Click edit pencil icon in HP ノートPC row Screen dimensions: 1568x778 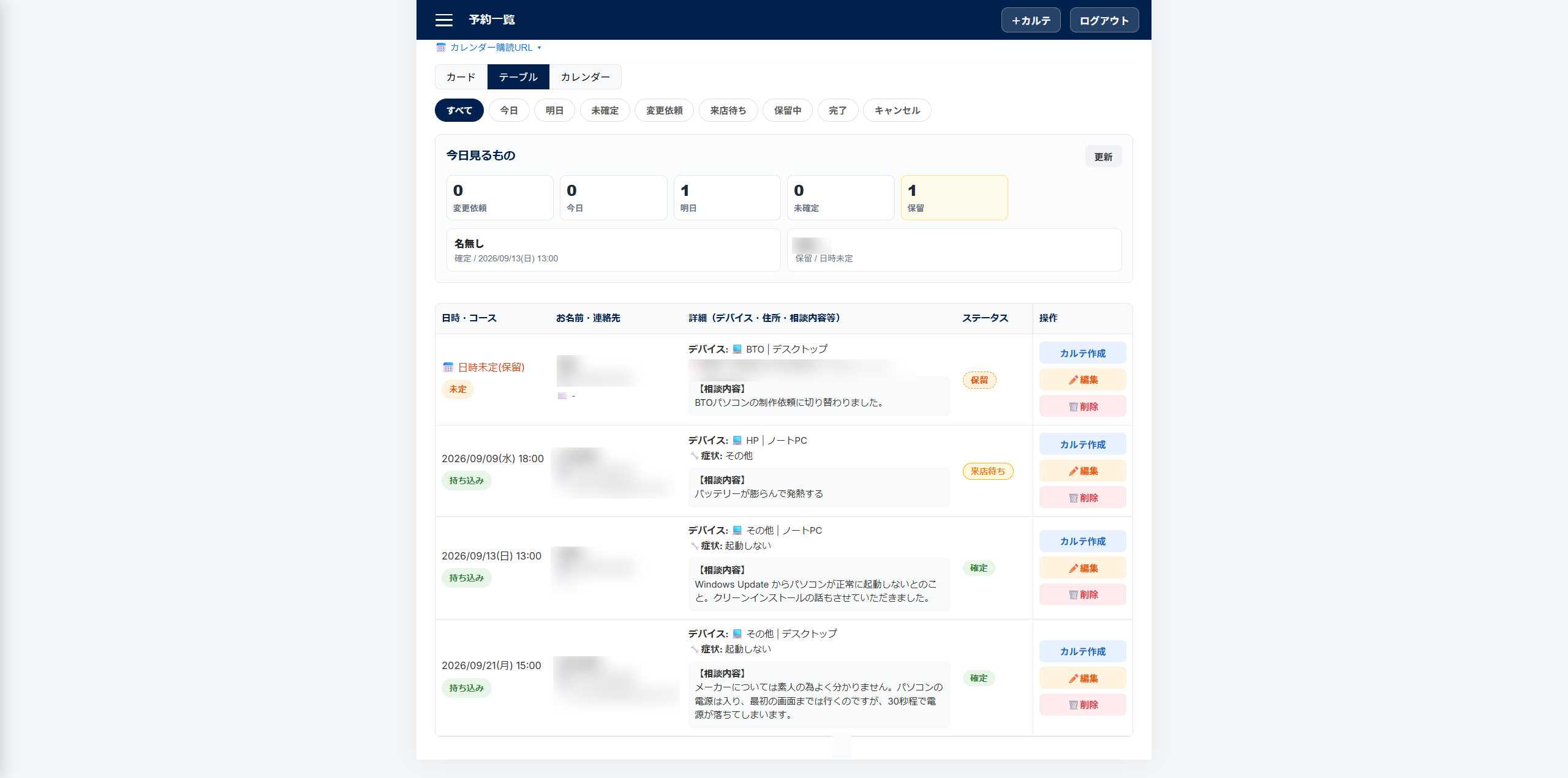click(x=1073, y=471)
